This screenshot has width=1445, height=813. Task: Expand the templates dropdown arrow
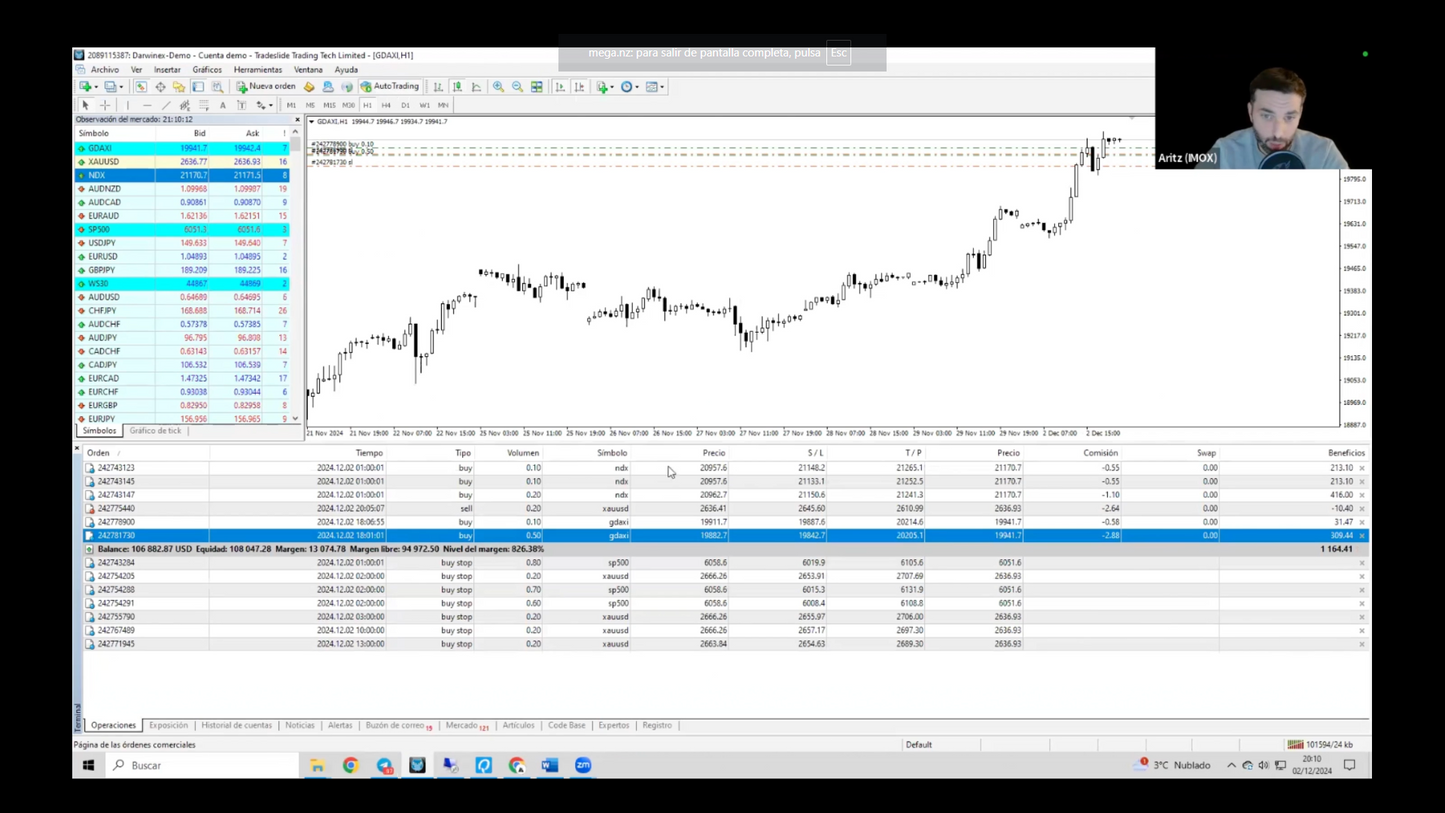[662, 87]
